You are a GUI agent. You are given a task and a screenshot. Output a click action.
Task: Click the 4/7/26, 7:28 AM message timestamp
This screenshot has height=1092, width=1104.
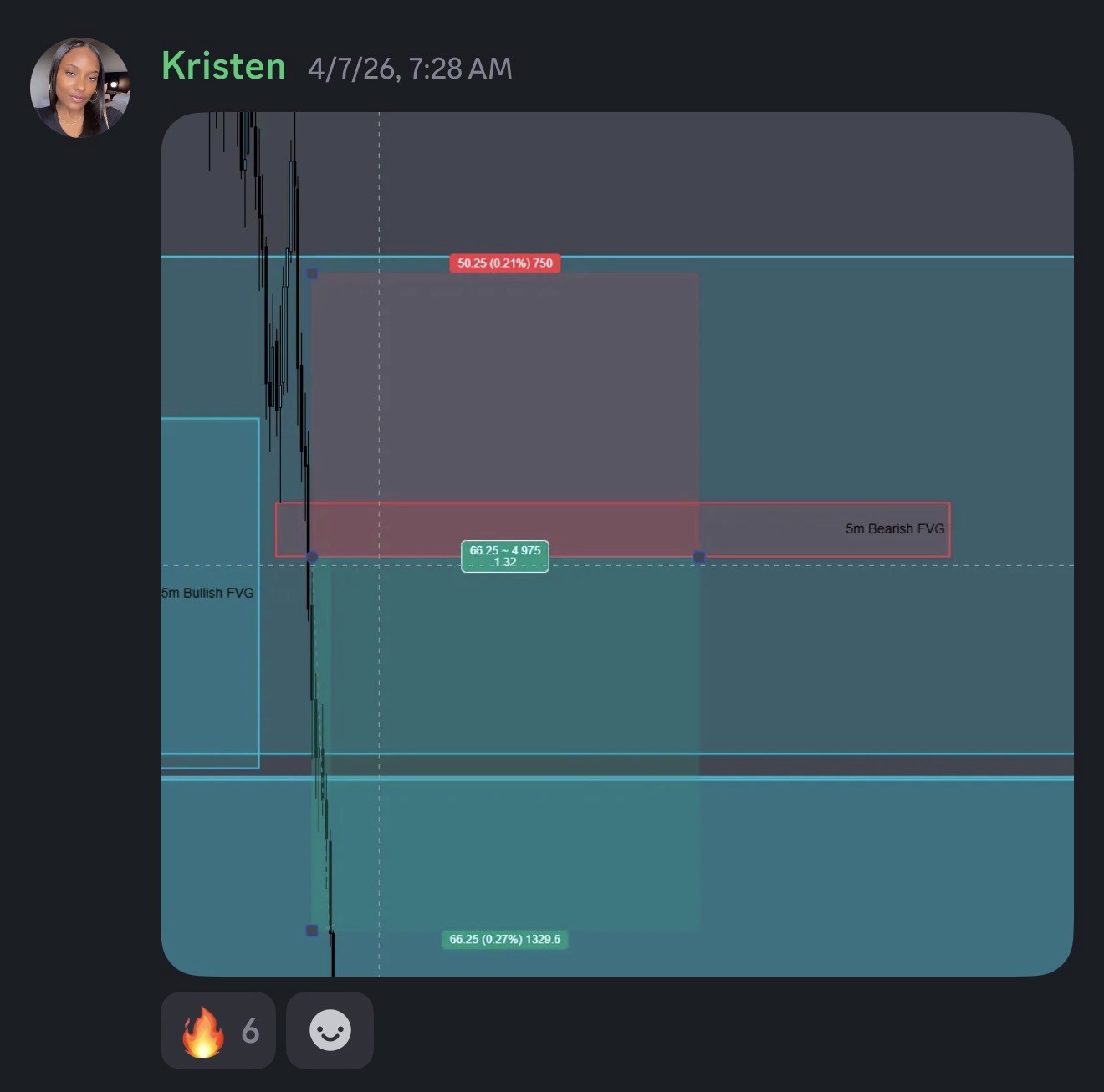pyautogui.click(x=410, y=69)
